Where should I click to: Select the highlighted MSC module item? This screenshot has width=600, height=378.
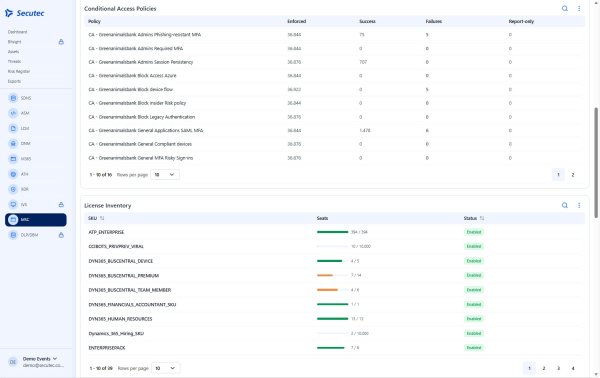click(x=36, y=220)
